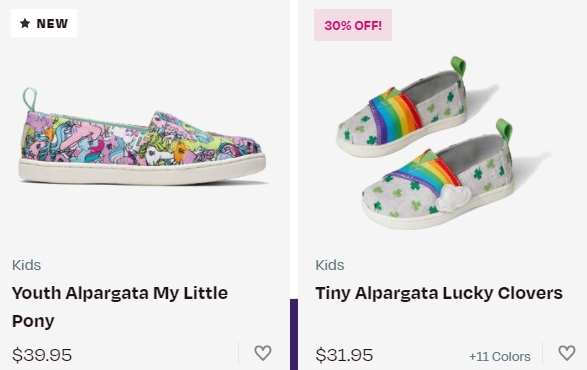Screen dimensions: 587x370
Task: Click the $39.95 price
Action: (x=42, y=355)
